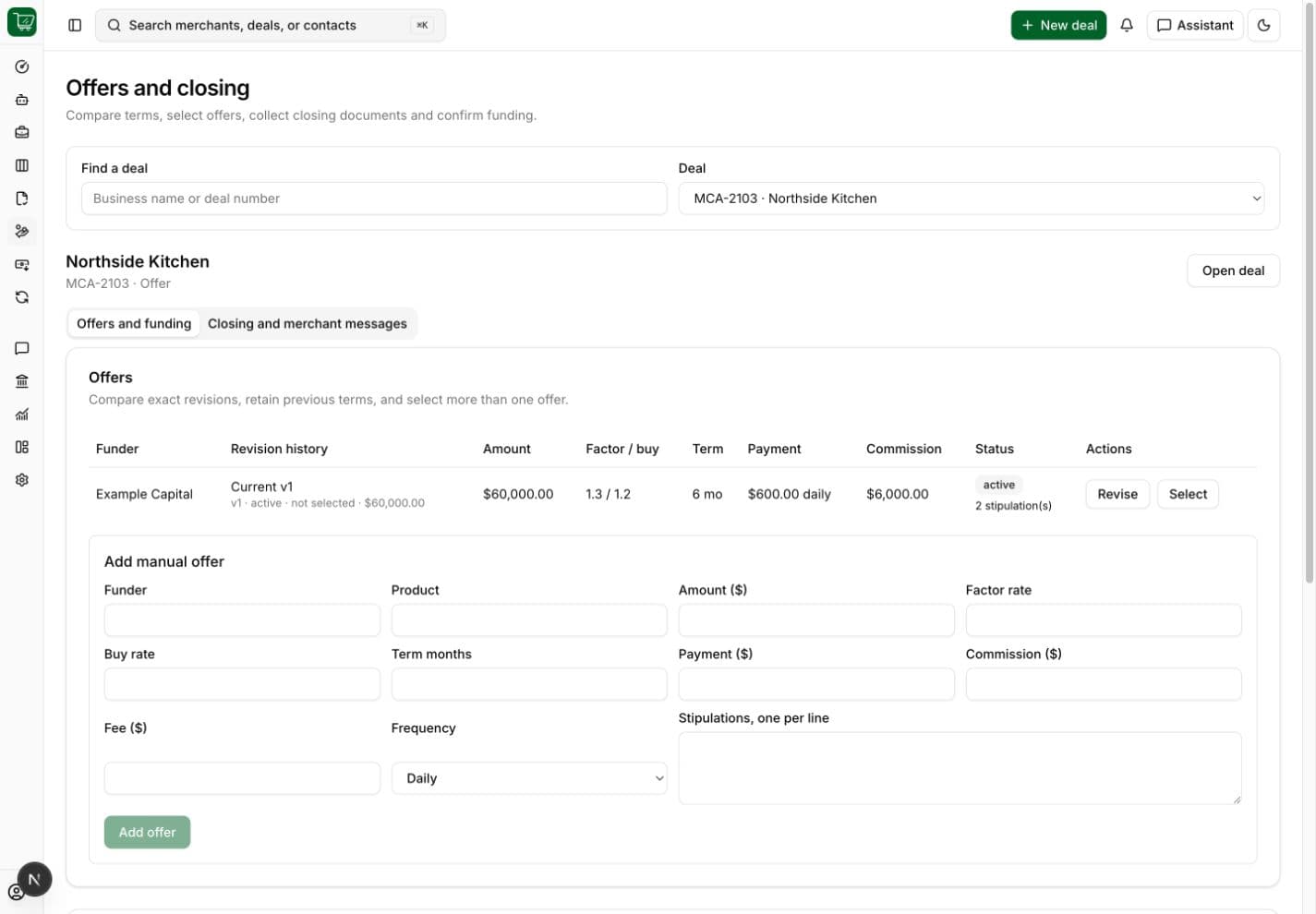Click the Factor rate input field
1316x914 pixels.
pos(1104,620)
